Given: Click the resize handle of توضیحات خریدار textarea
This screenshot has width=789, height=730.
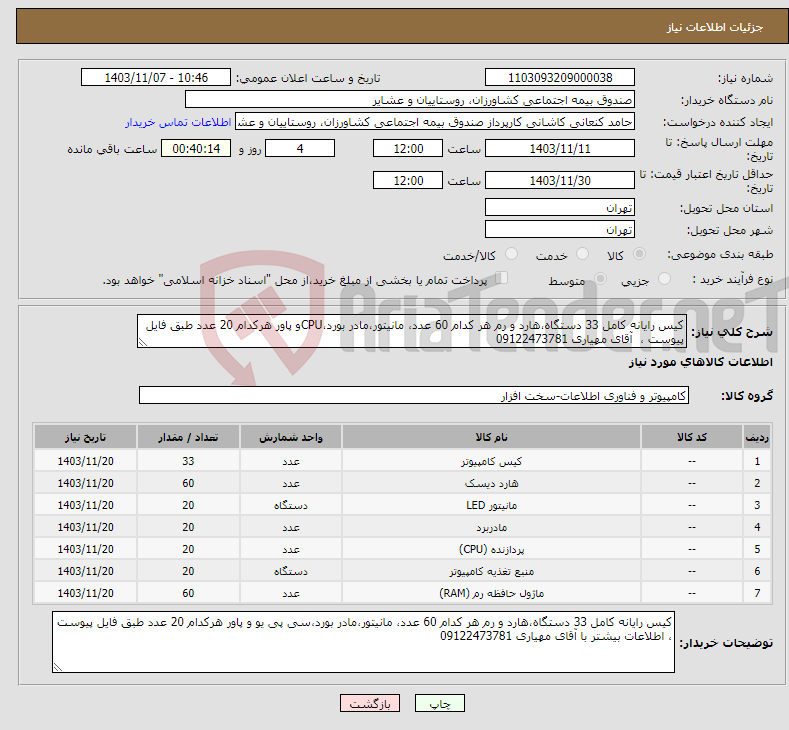Looking at the screenshot, I should point(58,667).
